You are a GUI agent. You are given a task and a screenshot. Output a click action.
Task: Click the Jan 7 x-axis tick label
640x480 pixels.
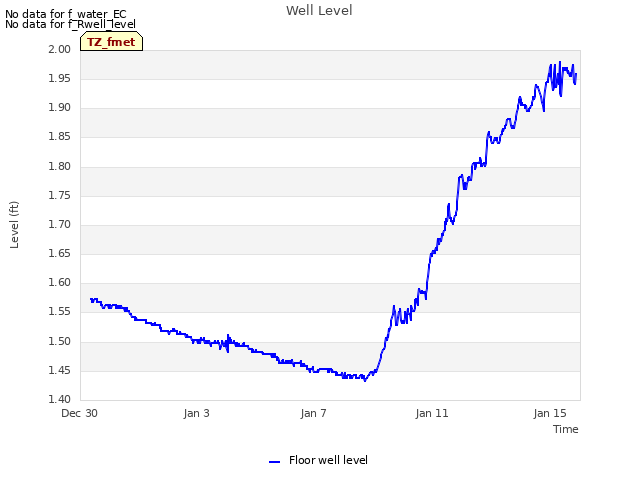point(313,413)
